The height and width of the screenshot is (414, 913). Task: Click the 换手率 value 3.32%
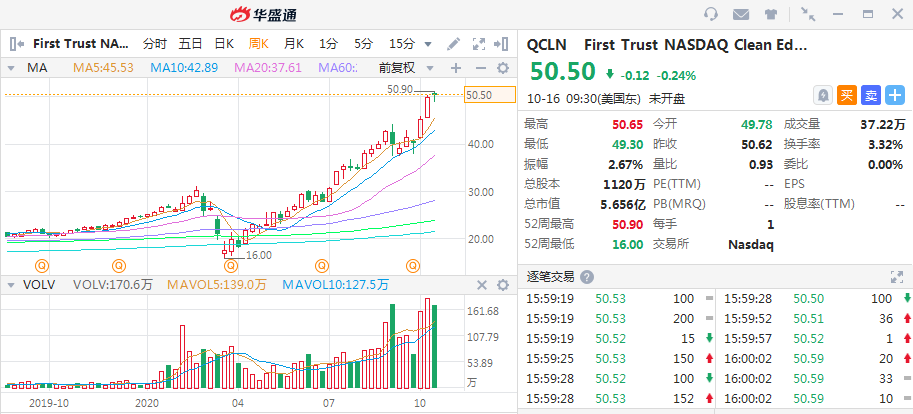click(x=886, y=144)
